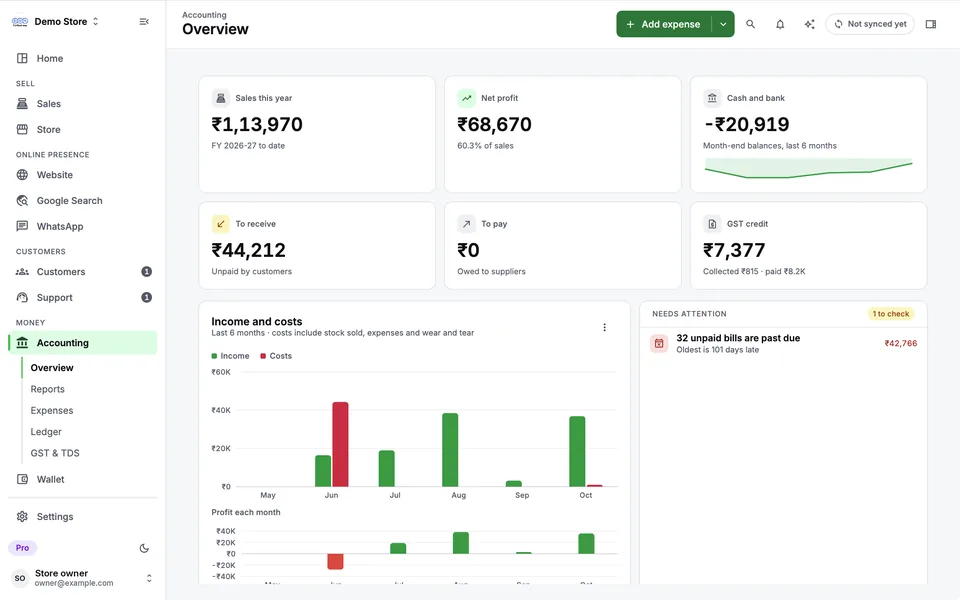
Task: Click the Customers notification badge
Action: click(x=146, y=271)
